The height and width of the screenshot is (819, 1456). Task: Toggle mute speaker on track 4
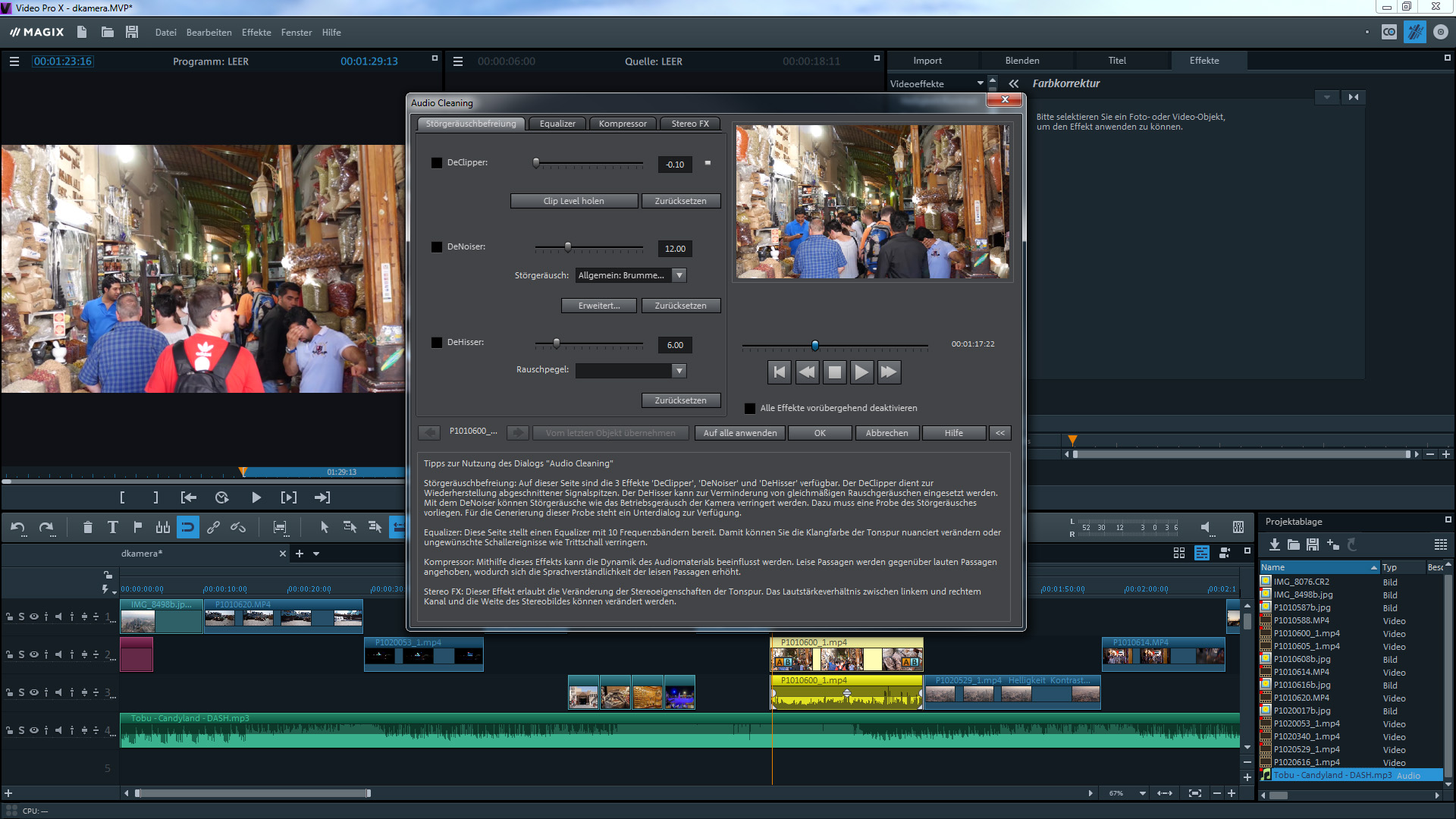(58, 730)
